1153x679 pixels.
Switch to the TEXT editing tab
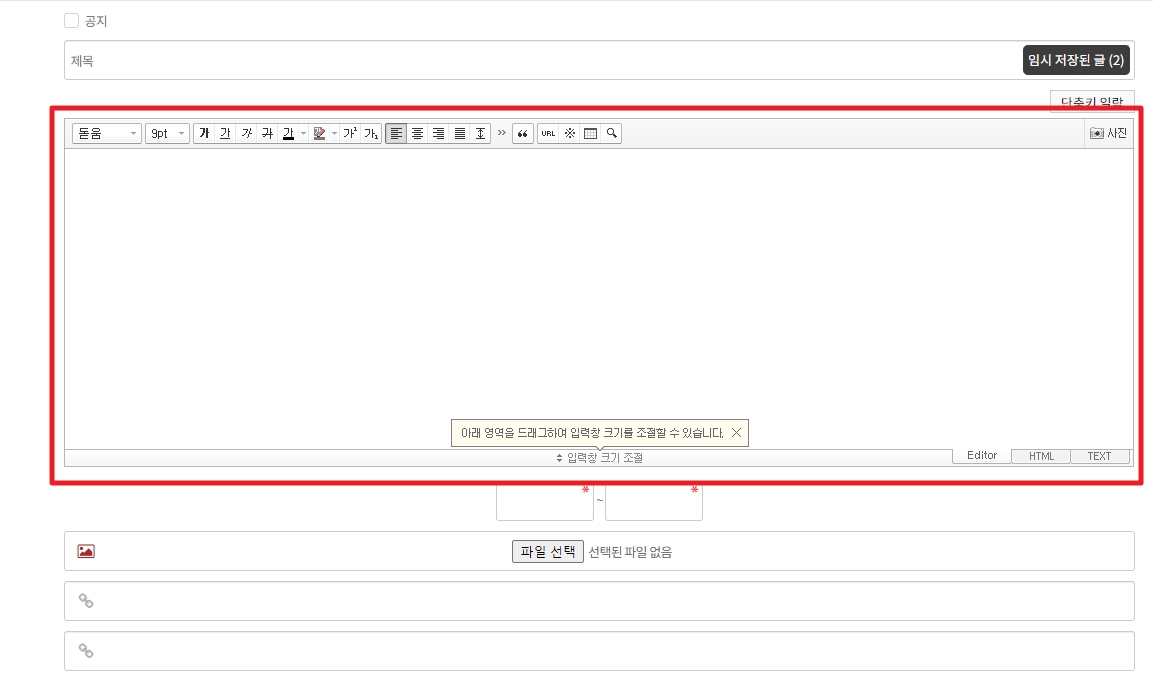[x=1099, y=456]
